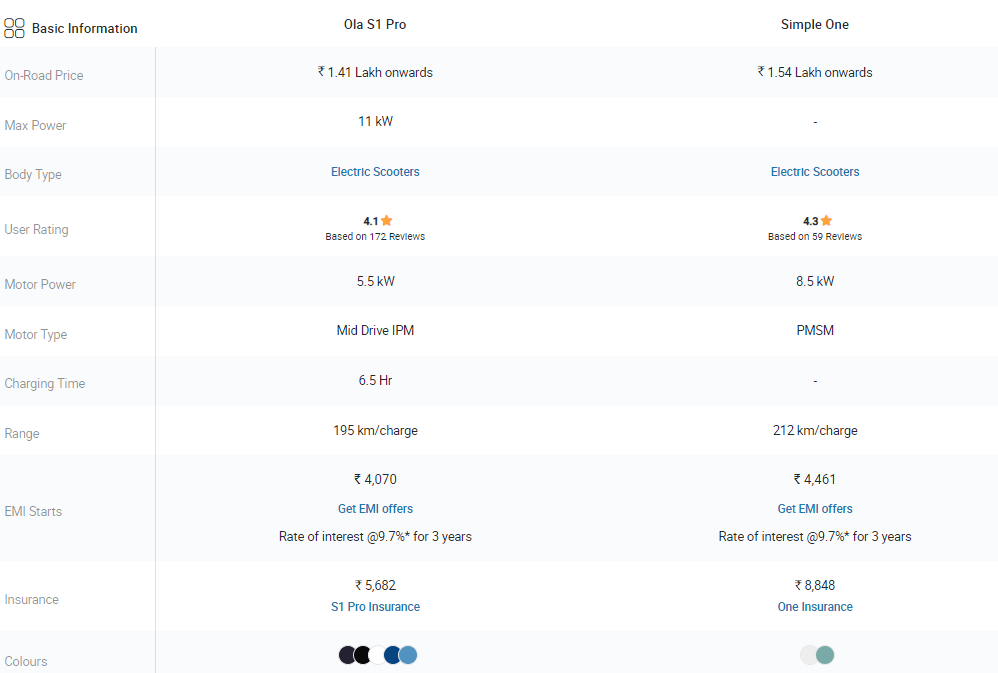Click the ₹ 1.41 Lakh onwards price

(x=375, y=72)
